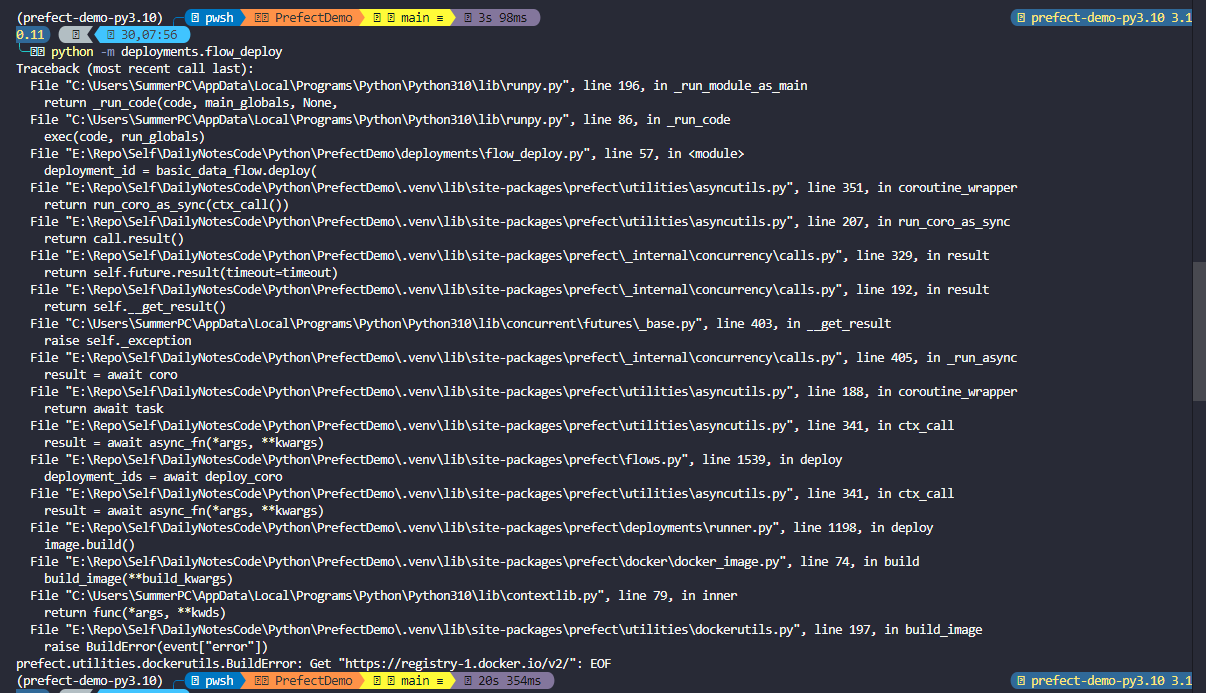The height and width of the screenshot is (693, 1206).
Task: Click calls.py line 405 _run_async entry
Action: tap(524, 357)
